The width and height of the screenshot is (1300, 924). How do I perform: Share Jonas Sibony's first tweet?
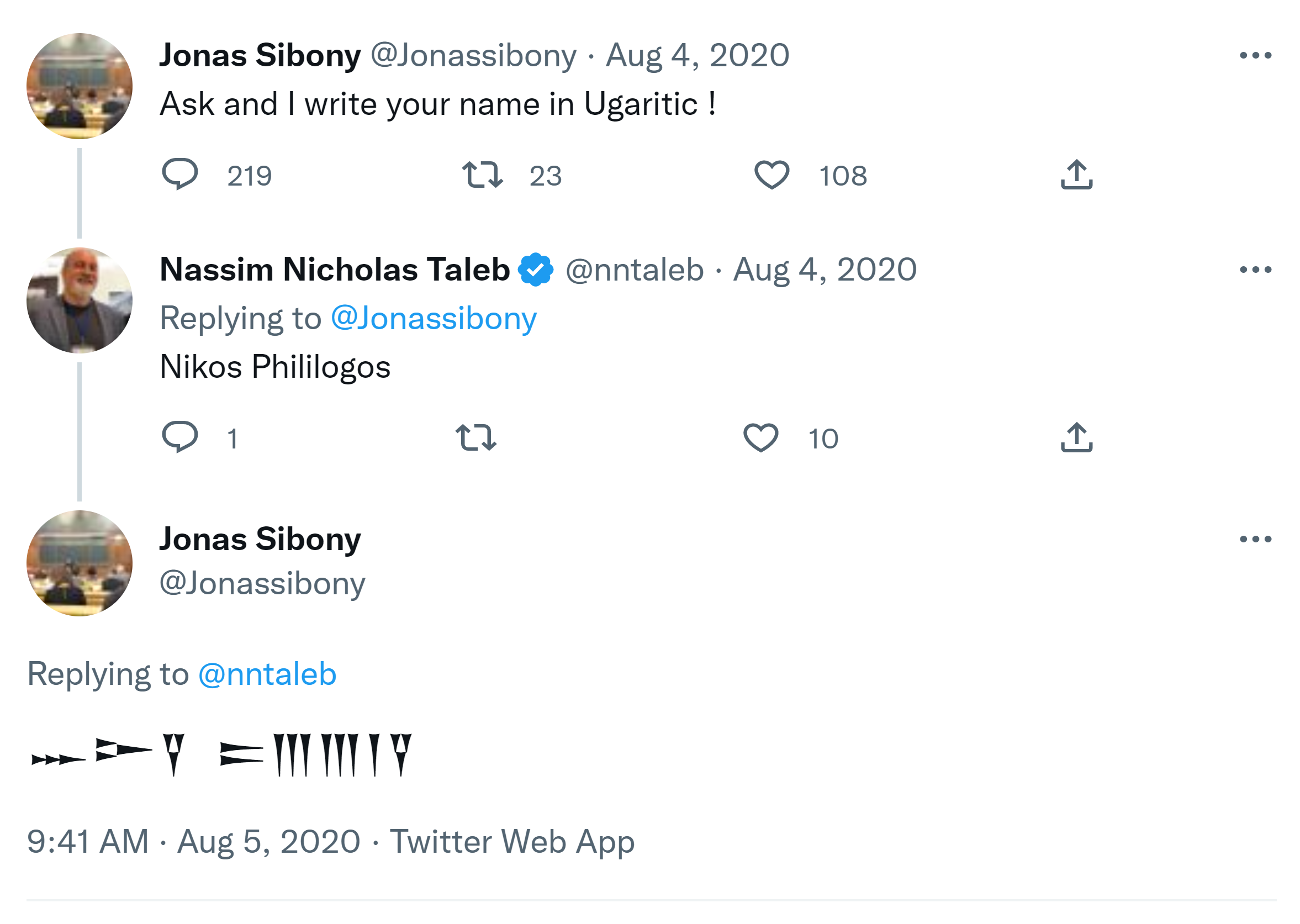1076,174
